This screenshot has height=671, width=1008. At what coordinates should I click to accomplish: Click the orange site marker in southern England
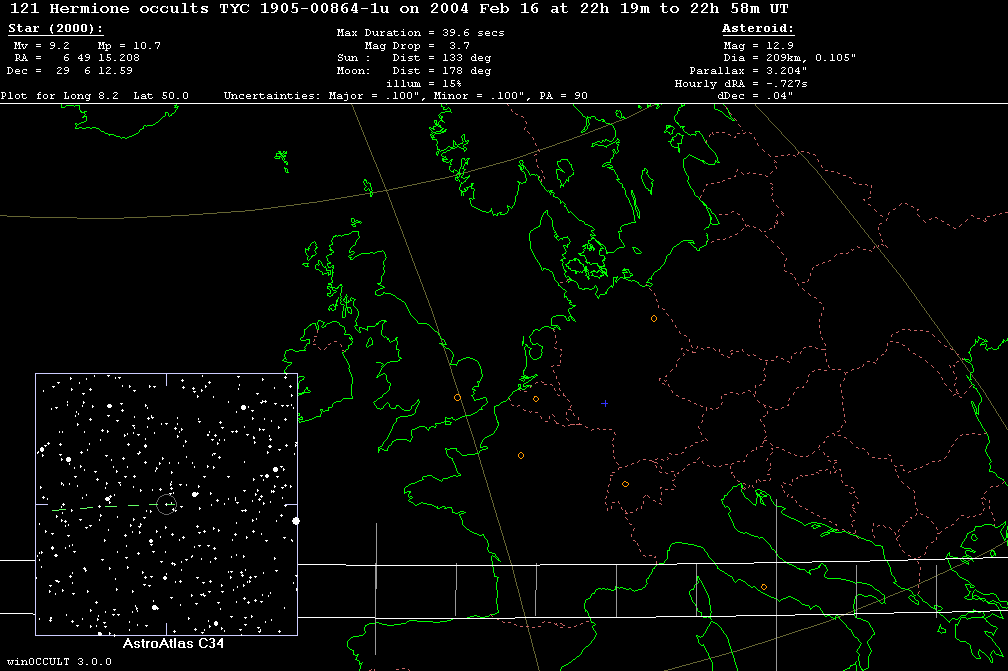pyautogui.click(x=456, y=398)
